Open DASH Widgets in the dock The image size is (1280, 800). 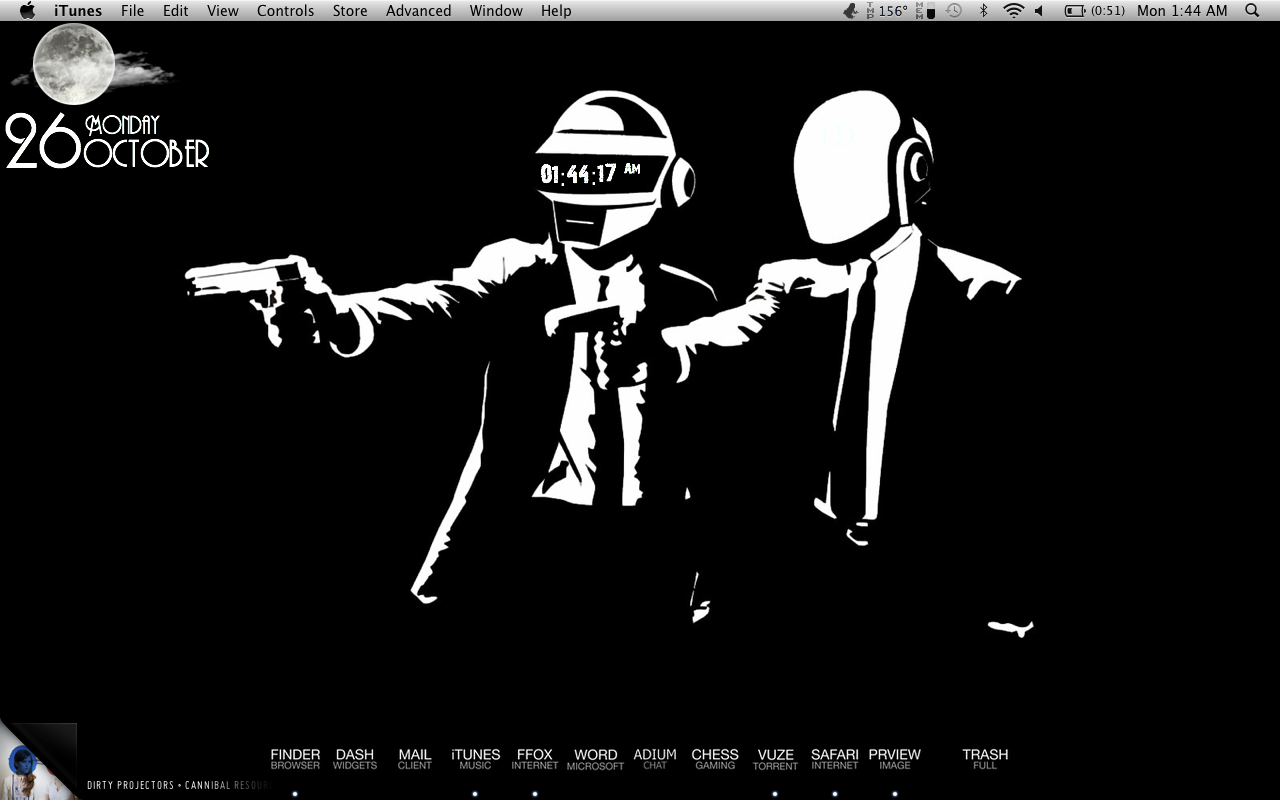click(355, 759)
